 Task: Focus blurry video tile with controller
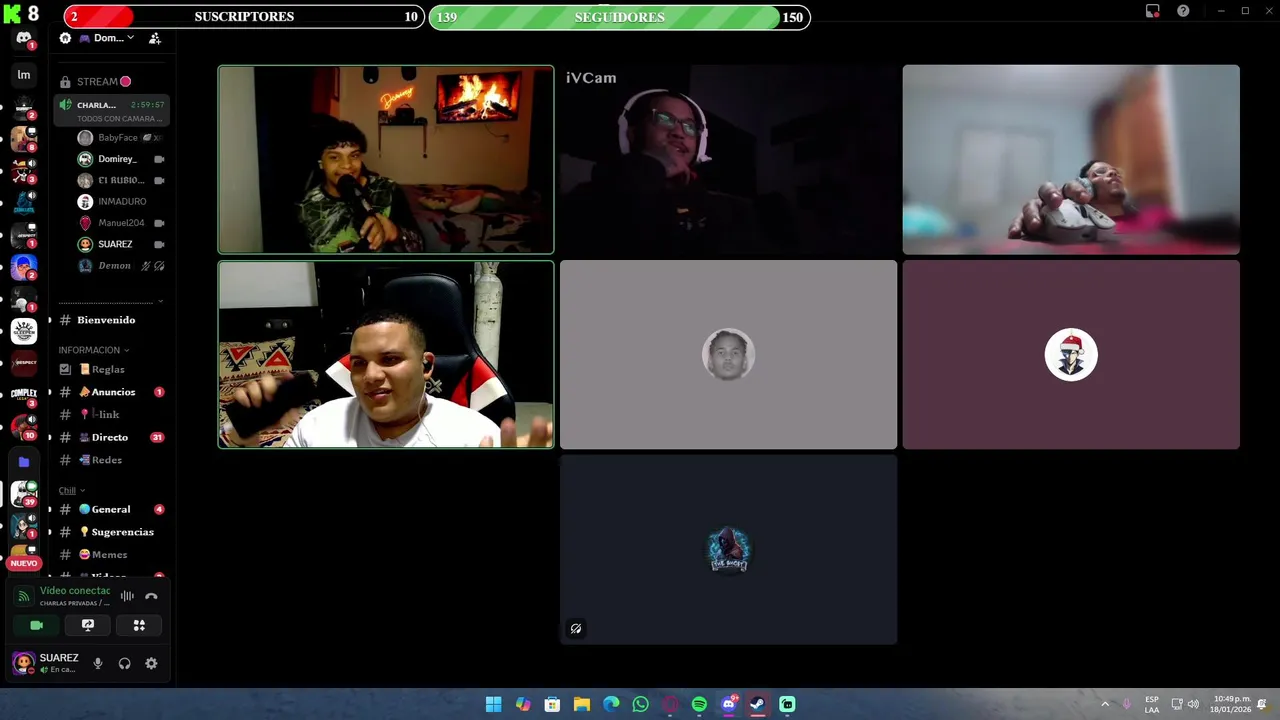point(1071,160)
